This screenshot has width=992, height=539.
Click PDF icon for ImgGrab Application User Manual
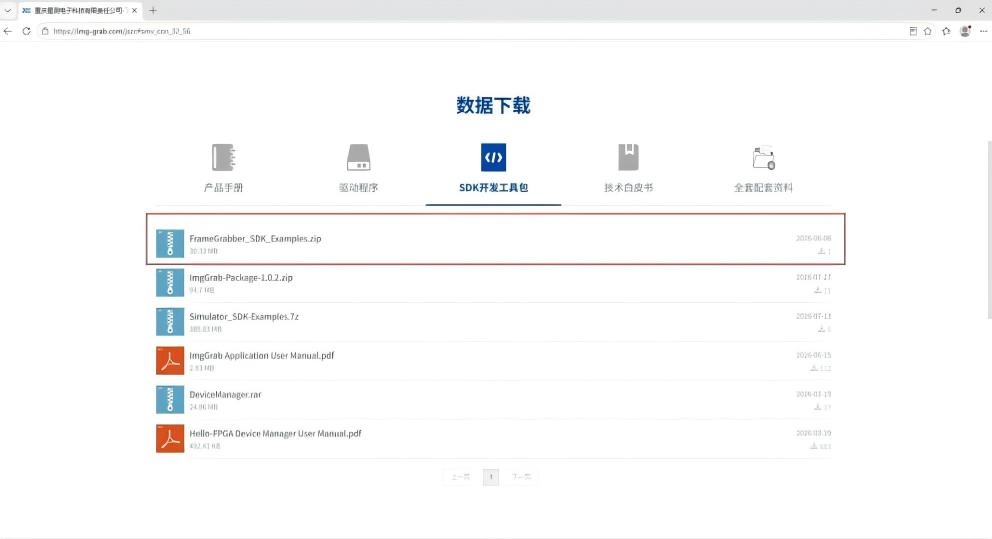point(170,361)
